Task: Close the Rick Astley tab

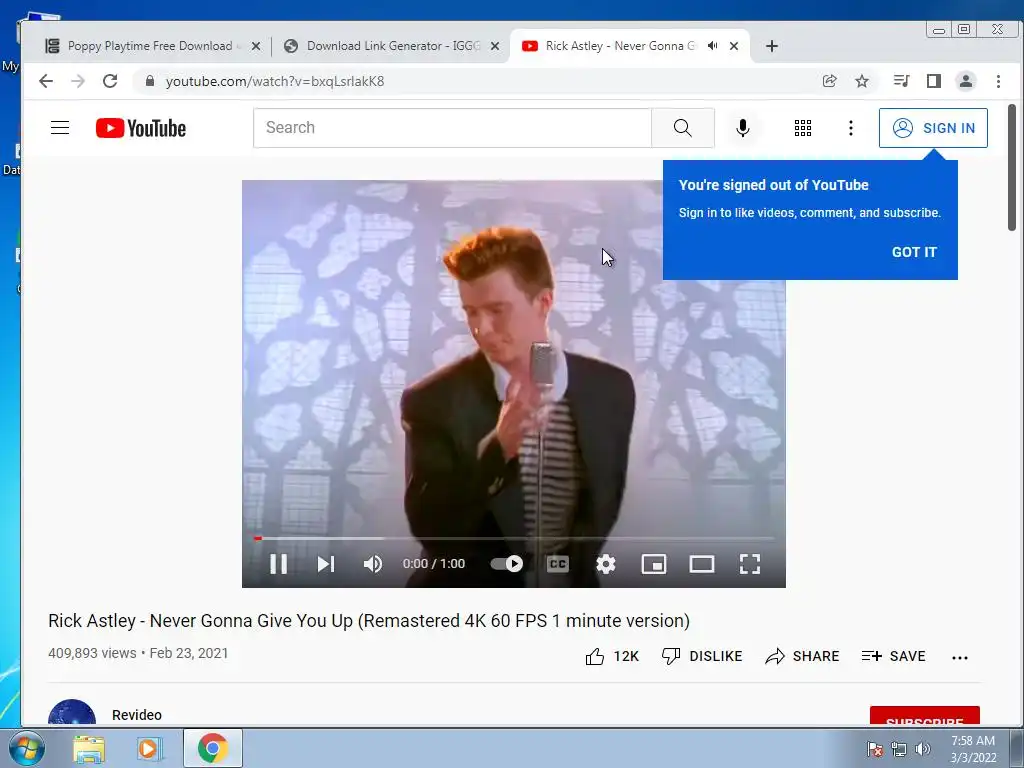Action: [x=734, y=46]
